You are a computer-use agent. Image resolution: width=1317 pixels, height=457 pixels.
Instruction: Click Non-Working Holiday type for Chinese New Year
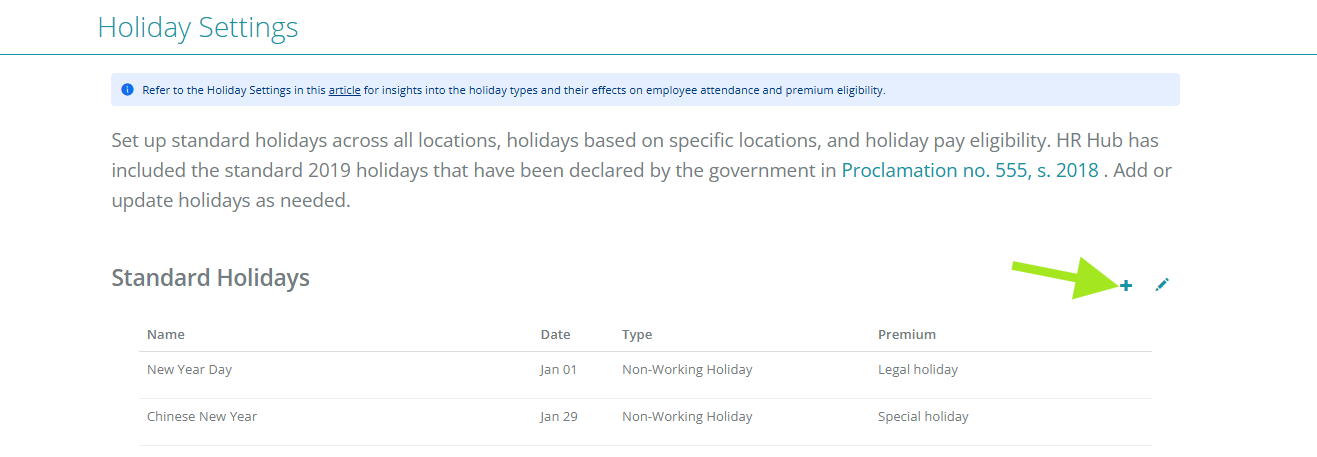click(x=687, y=417)
